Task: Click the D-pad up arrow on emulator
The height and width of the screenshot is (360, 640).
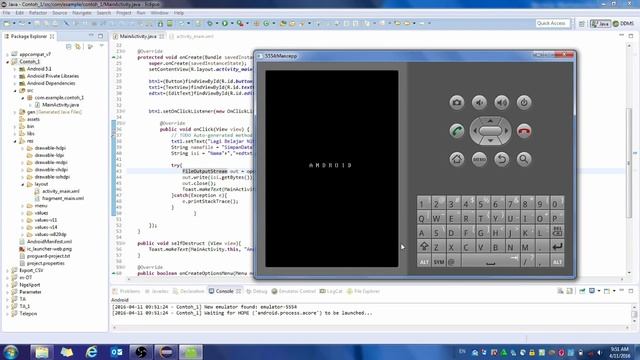Action: coord(490,121)
